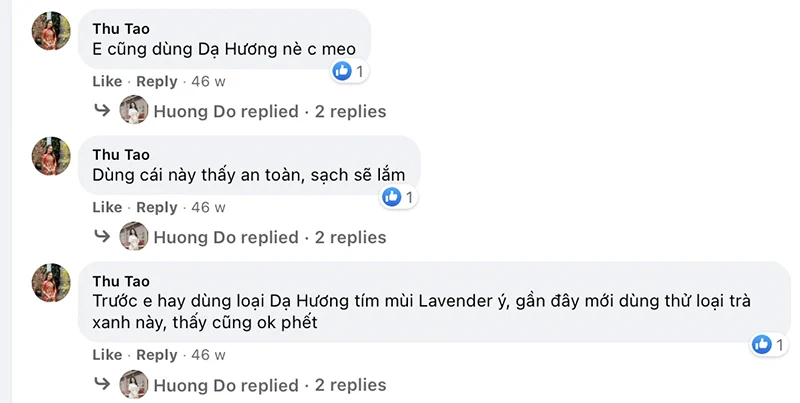Like the comment mentioning Lavender

pyautogui.click(x=107, y=355)
